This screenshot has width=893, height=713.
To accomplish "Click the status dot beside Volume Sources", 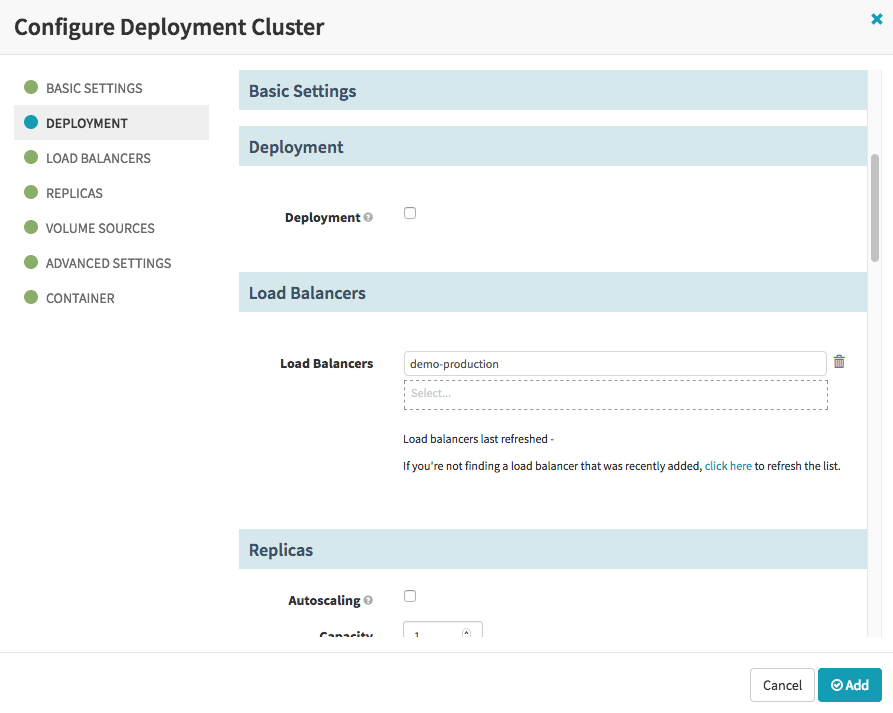I will pyautogui.click(x=31, y=228).
